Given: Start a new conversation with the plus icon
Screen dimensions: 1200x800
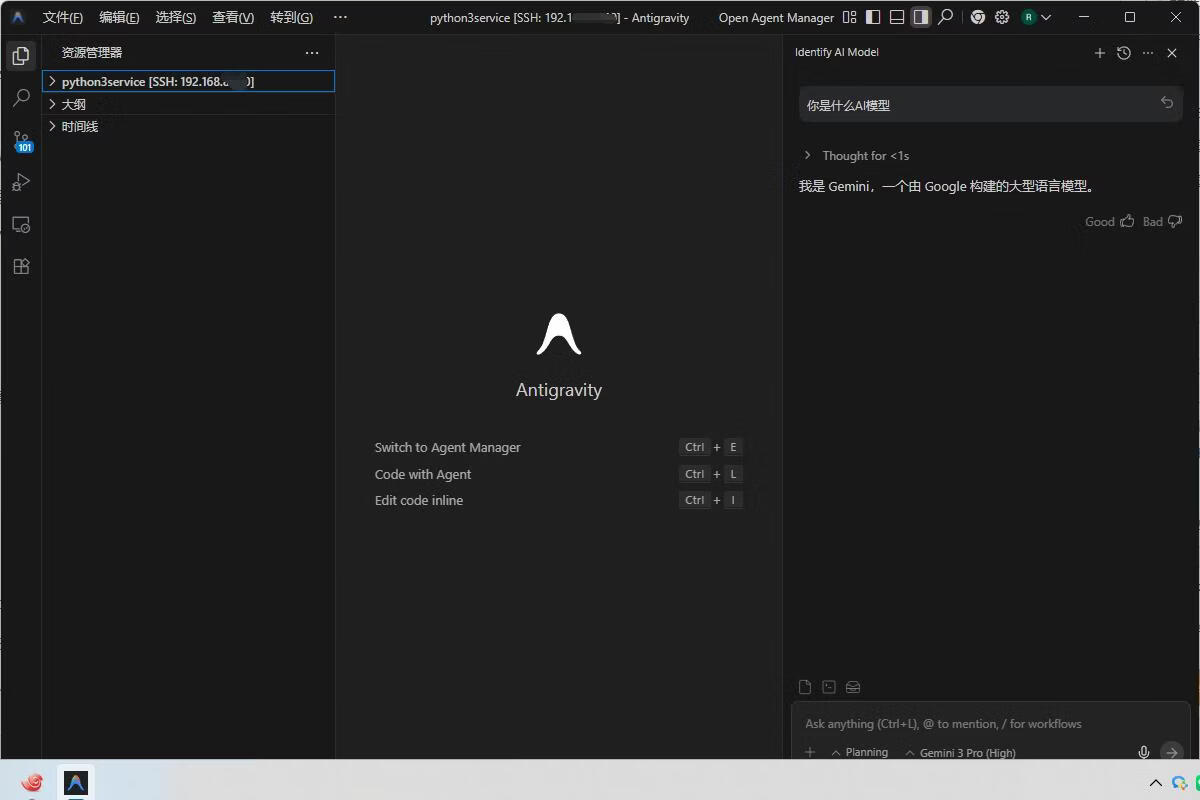Looking at the screenshot, I should coord(1099,53).
